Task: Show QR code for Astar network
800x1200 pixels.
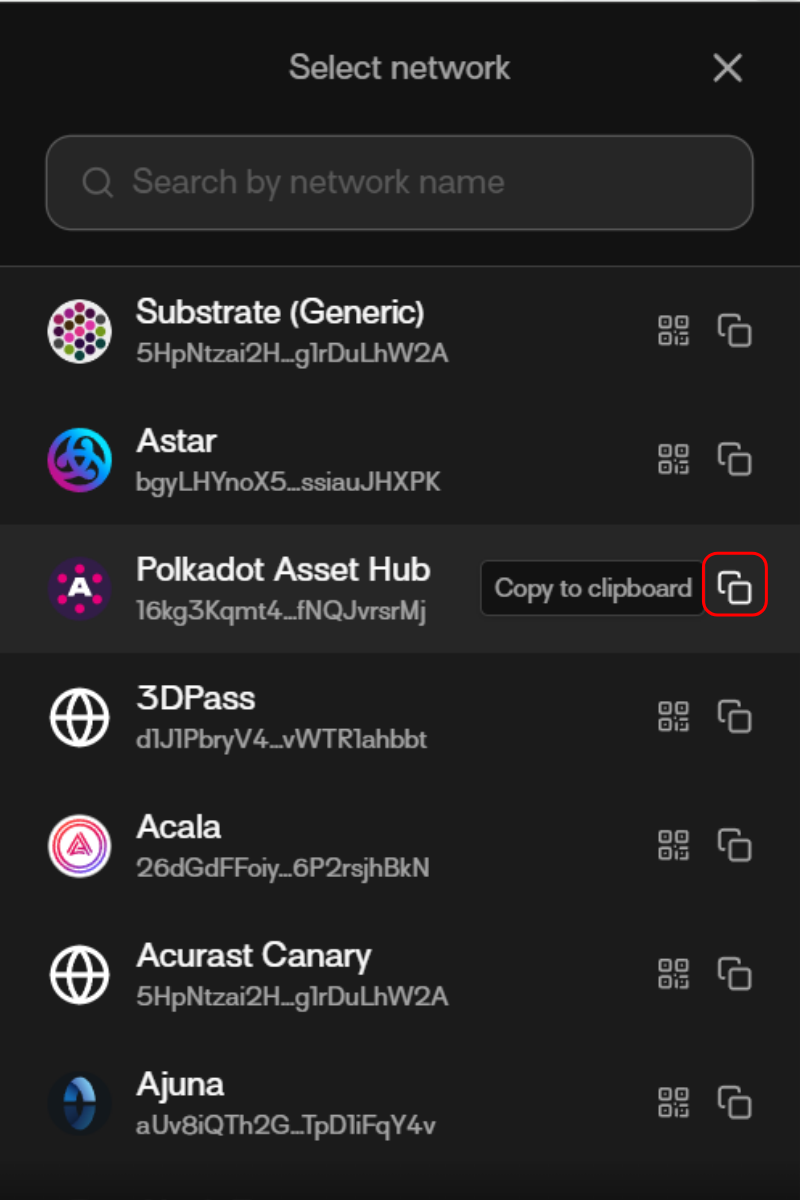Action: click(x=674, y=460)
